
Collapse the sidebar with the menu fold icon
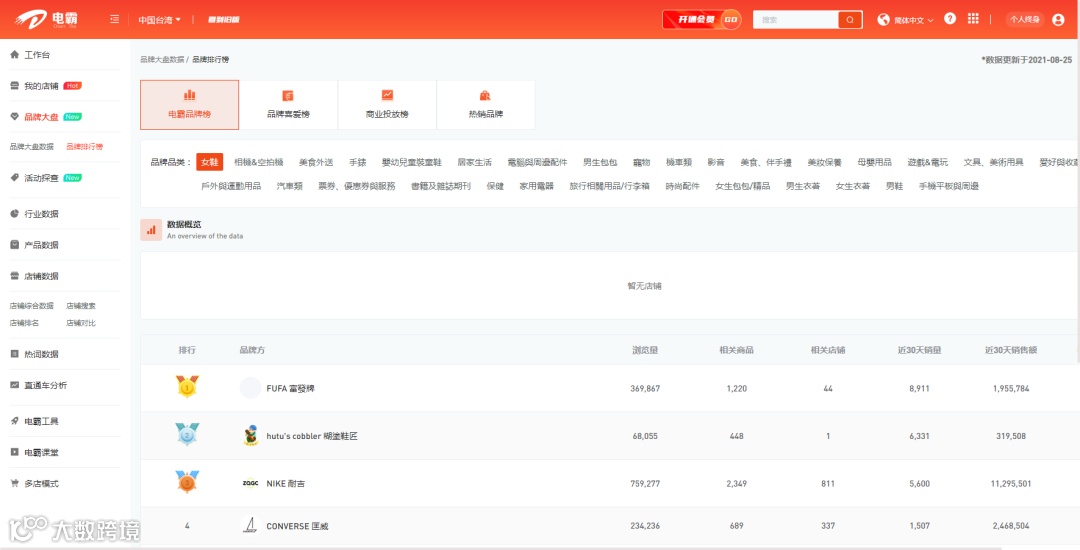pyautogui.click(x=114, y=19)
